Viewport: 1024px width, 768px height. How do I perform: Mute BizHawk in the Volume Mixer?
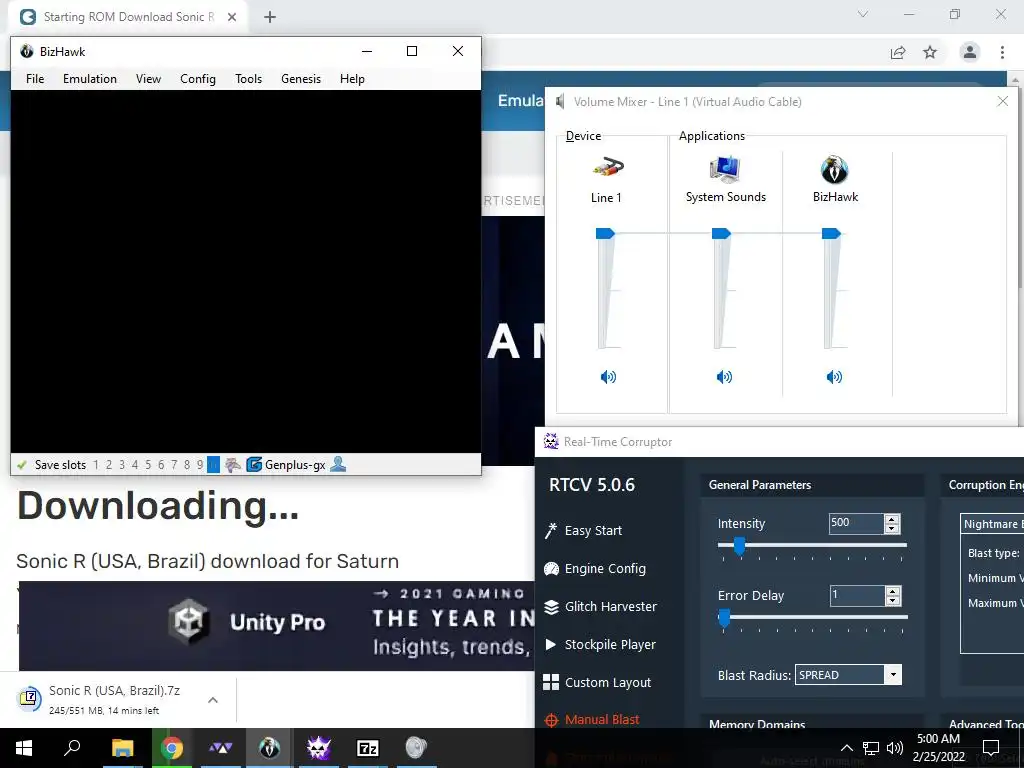coord(834,377)
